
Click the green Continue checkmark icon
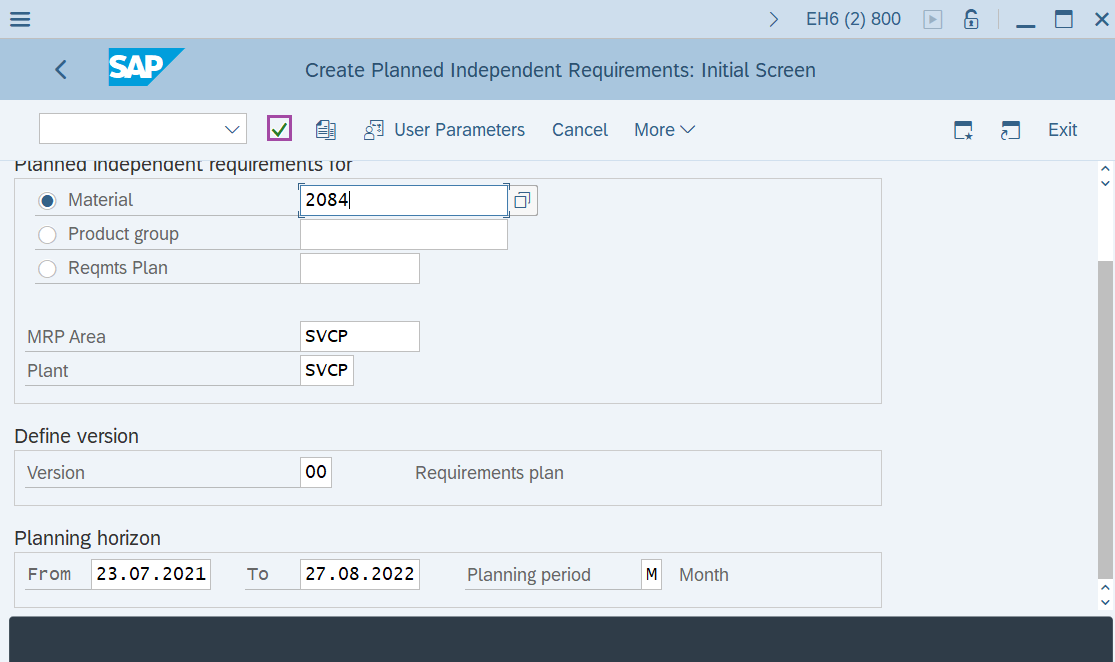click(x=279, y=128)
